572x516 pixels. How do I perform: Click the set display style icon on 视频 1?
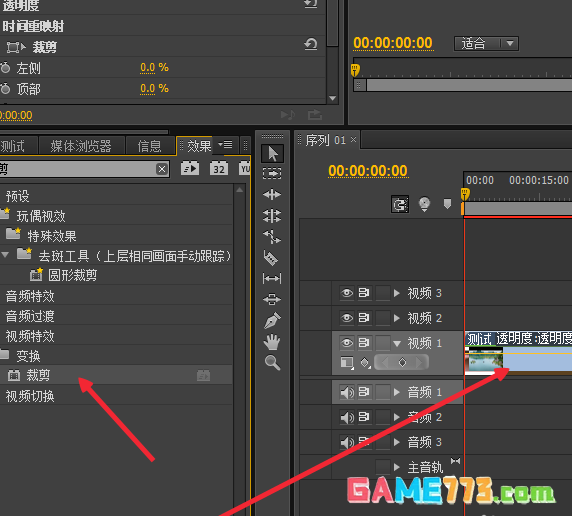click(x=347, y=363)
